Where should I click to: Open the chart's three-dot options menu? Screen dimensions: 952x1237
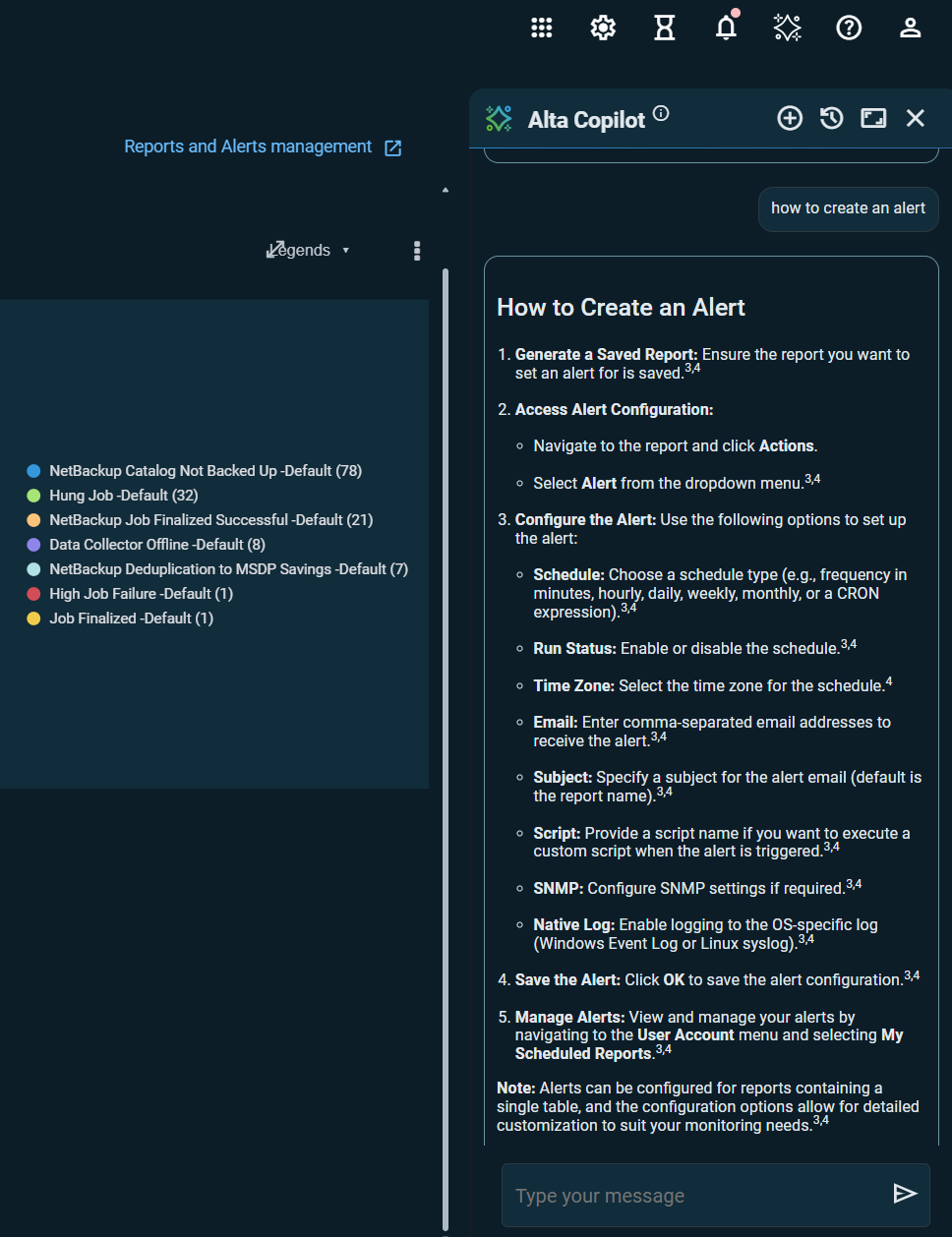click(417, 251)
